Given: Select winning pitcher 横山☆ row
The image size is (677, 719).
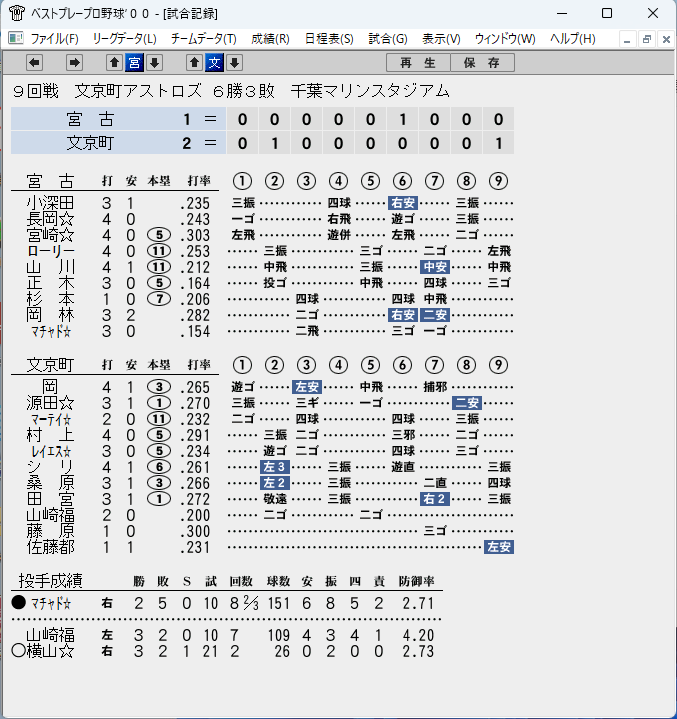Looking at the screenshot, I should (222, 651).
